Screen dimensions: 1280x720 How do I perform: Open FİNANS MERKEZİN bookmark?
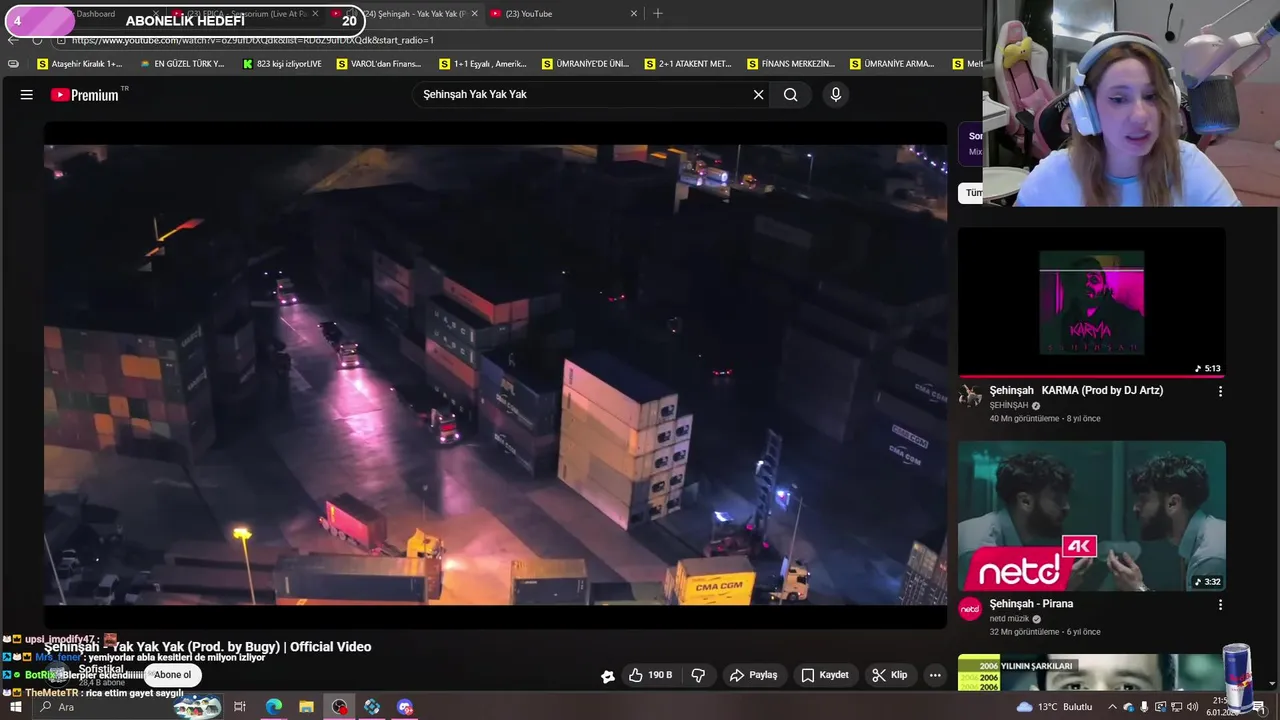pos(791,64)
